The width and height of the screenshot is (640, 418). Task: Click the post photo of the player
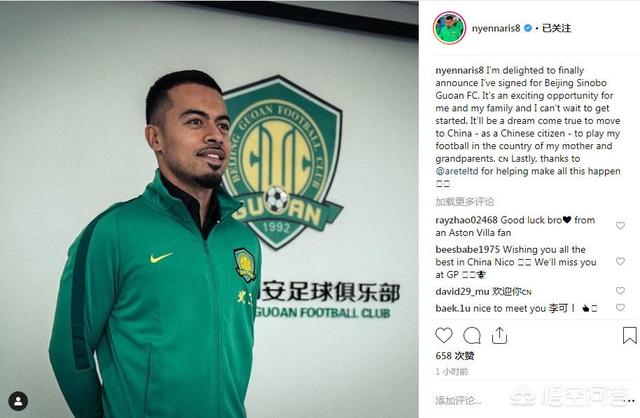pyautogui.click(x=209, y=209)
